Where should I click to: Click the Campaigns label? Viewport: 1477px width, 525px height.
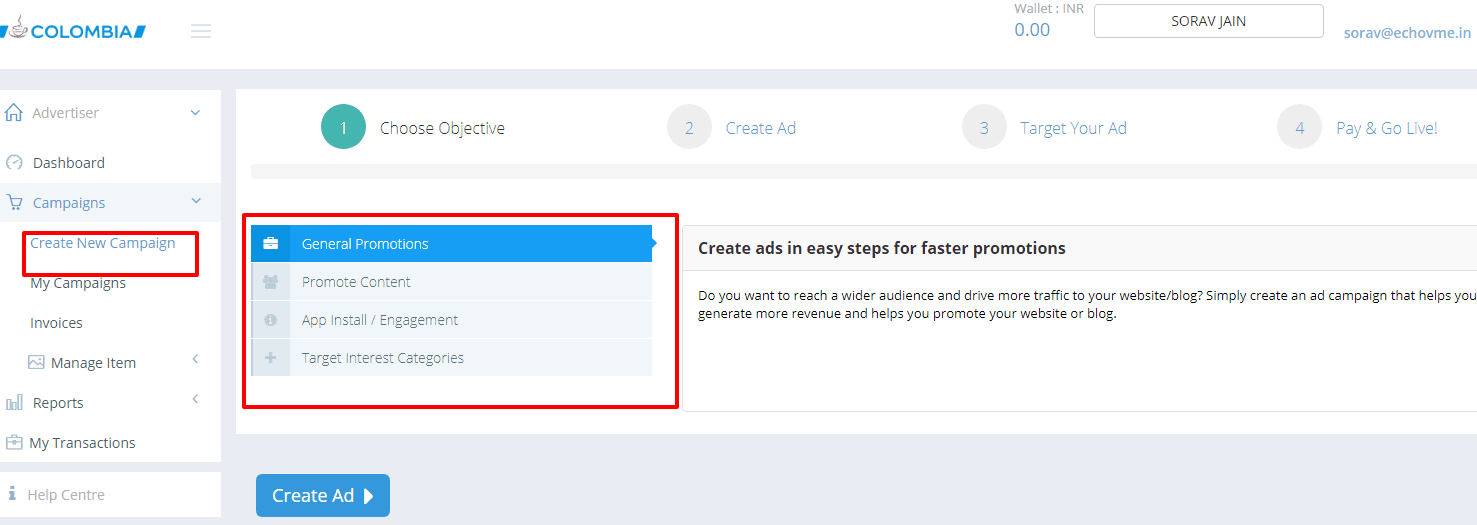69,203
